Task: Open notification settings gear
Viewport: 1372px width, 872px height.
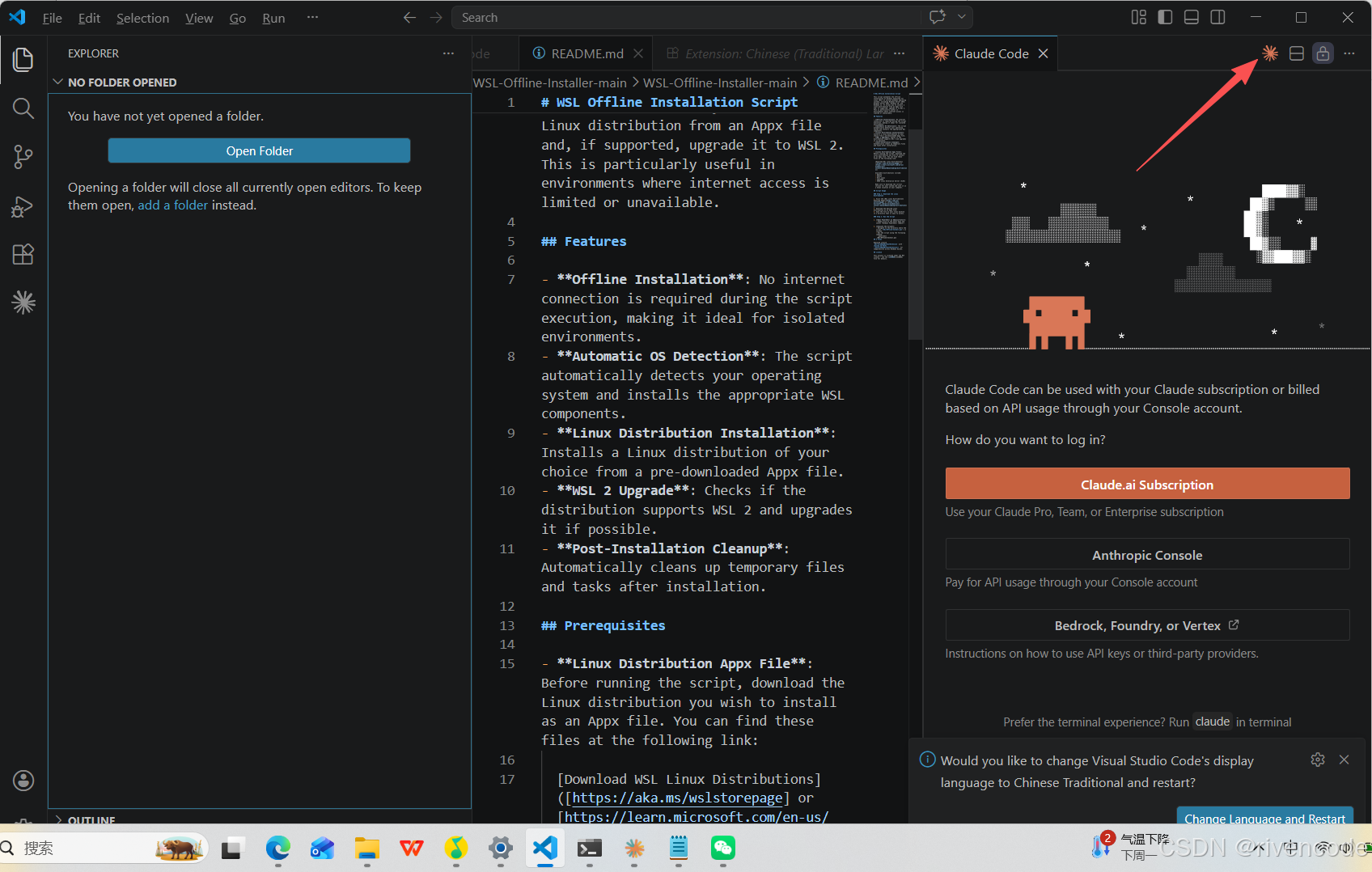Action: point(1318,760)
